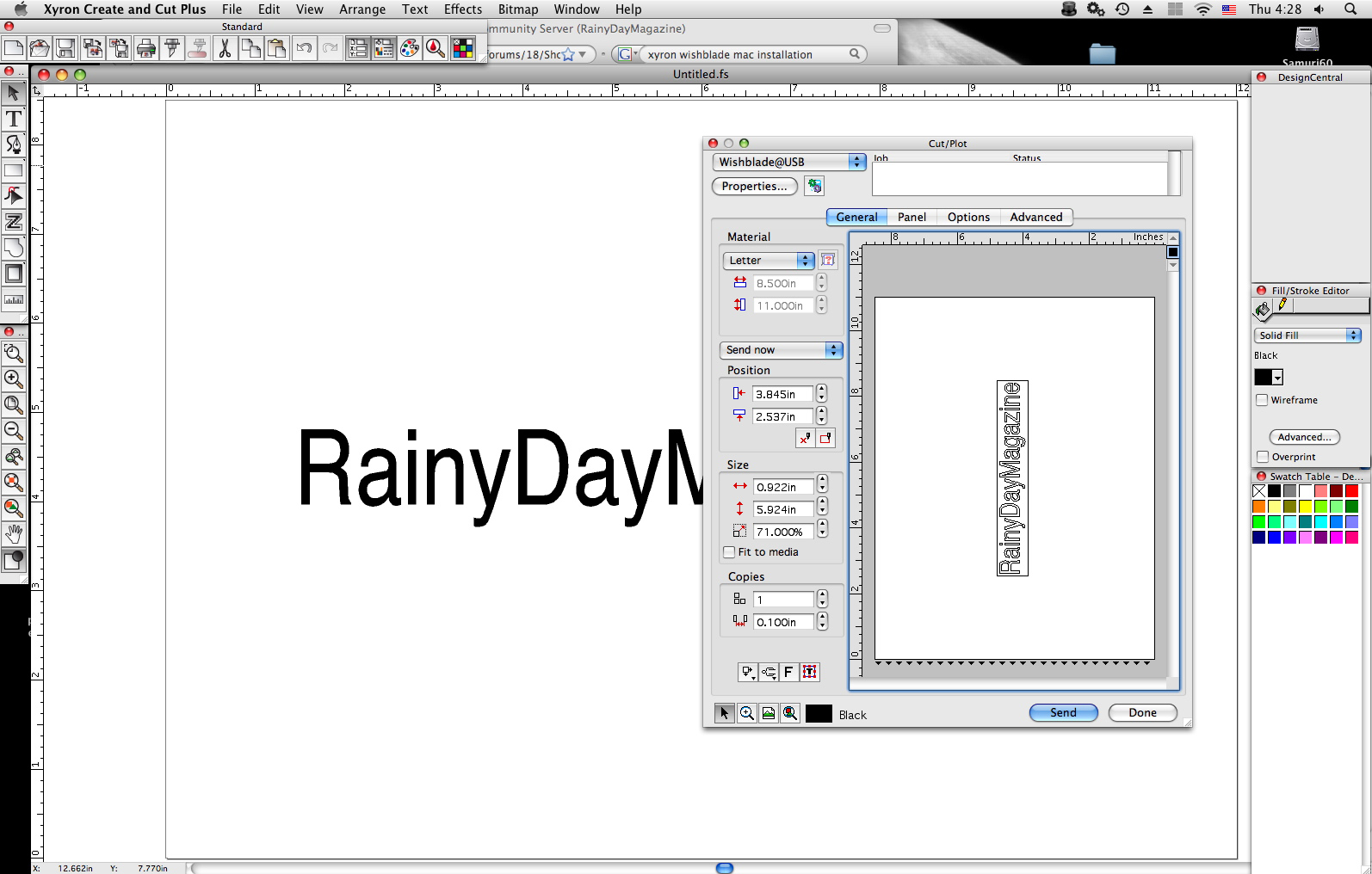1372x874 pixels.
Task: Select the Zoom Out tool in left toolbox
Action: (x=14, y=430)
